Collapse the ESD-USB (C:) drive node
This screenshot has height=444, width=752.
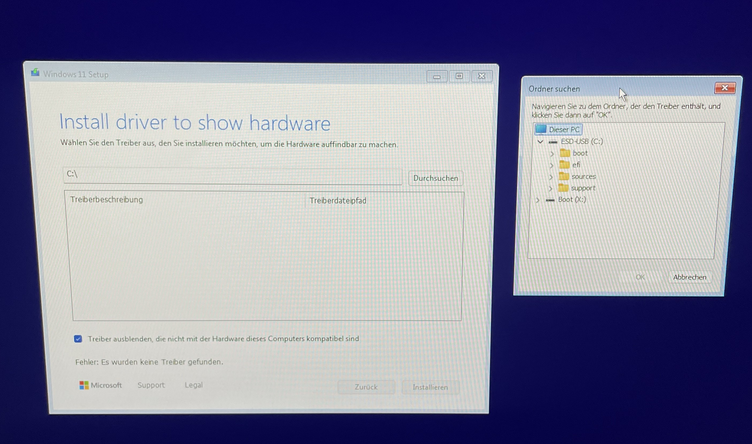(x=540, y=141)
